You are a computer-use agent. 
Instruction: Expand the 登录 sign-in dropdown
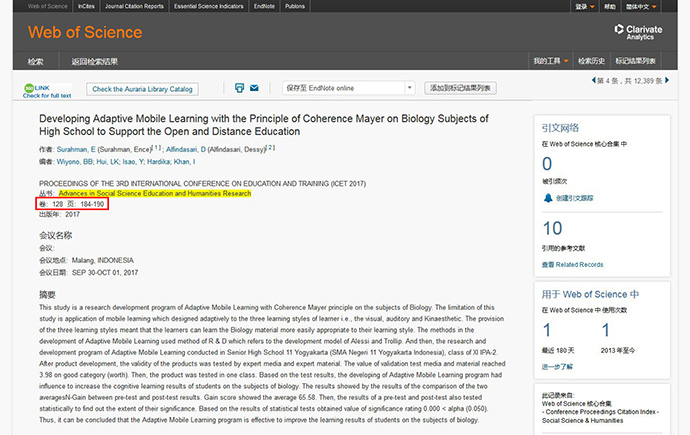coord(585,6)
